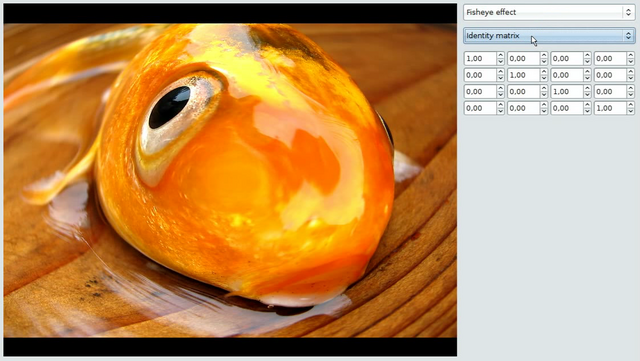This screenshot has width=640, height=361.
Task: Focus the matrix field row 3, column 2
Action: tap(523, 91)
